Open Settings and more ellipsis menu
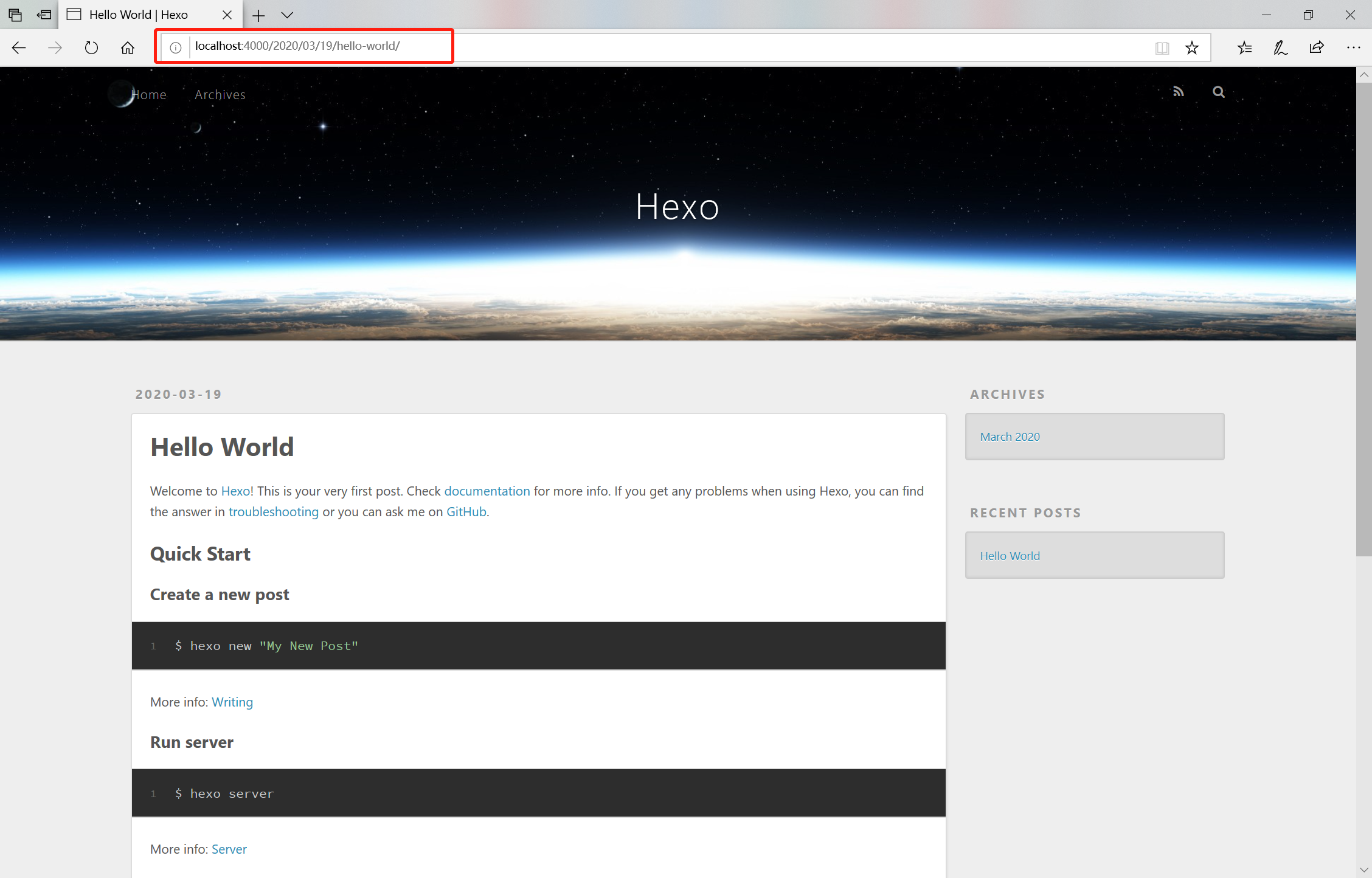This screenshot has height=878, width=1372. point(1353,47)
